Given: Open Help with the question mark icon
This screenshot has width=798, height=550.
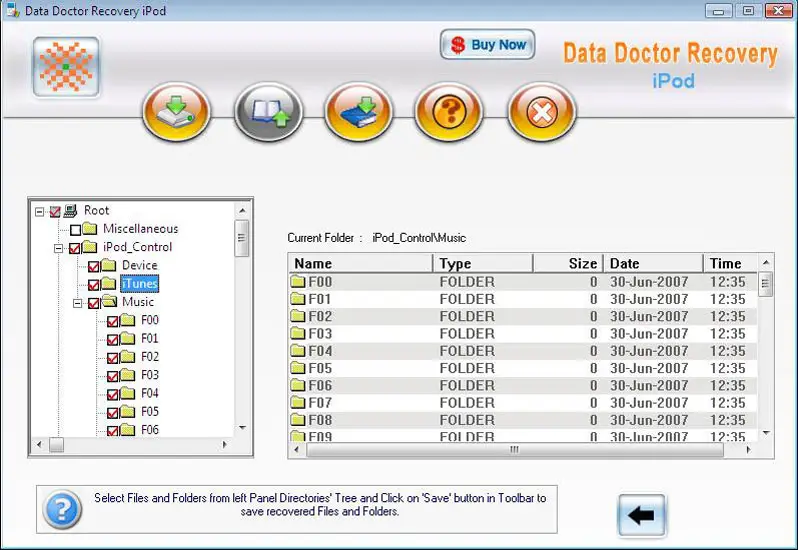Looking at the screenshot, I should (x=449, y=111).
